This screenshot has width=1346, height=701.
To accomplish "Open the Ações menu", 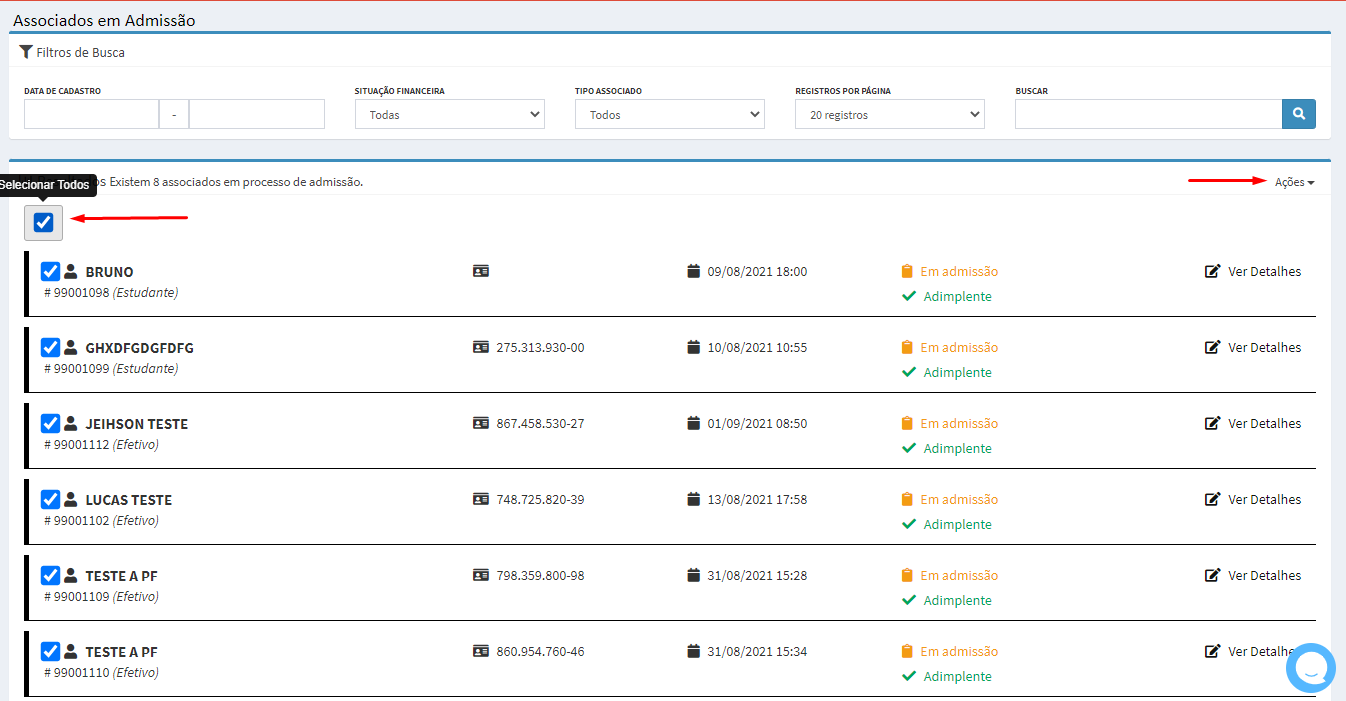I will [x=1294, y=182].
